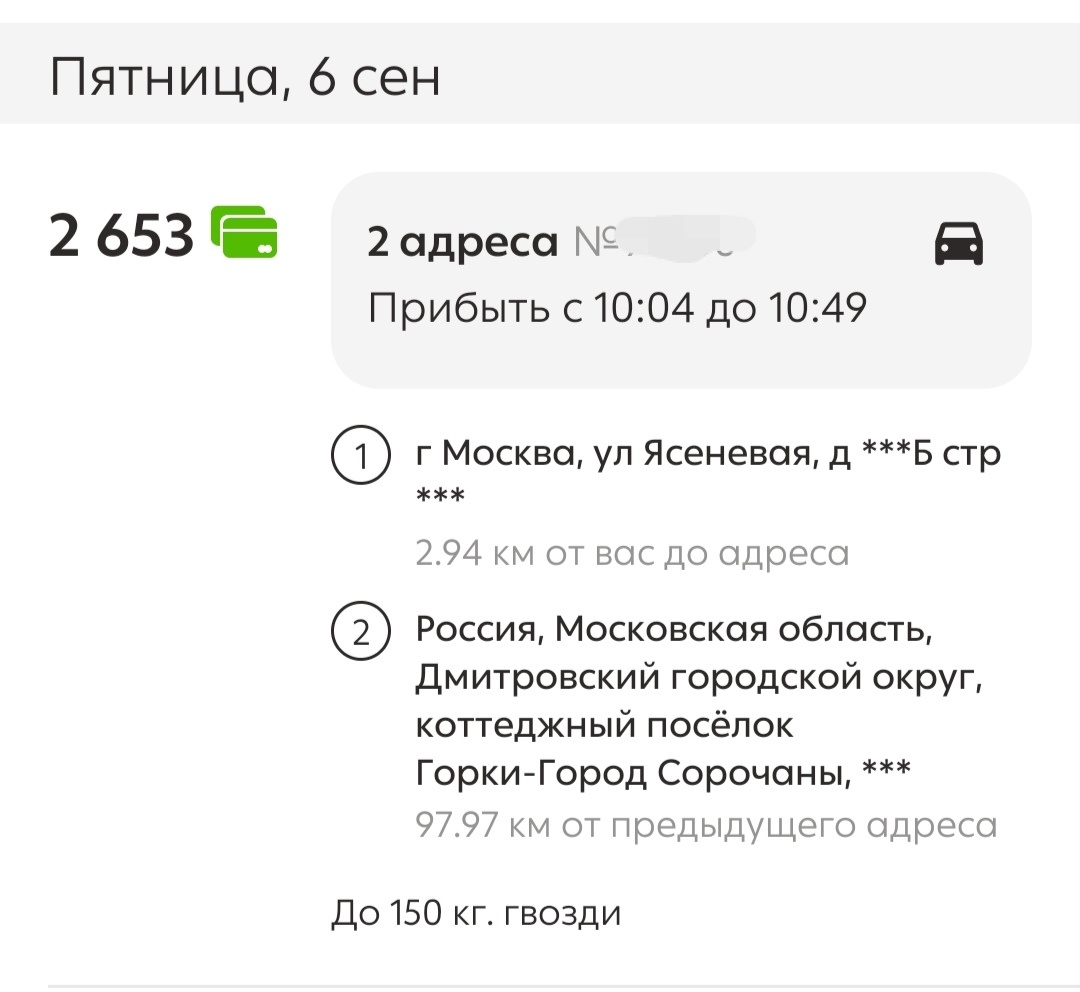
Task: Tap the car delivery type icon
Action: [x=958, y=243]
